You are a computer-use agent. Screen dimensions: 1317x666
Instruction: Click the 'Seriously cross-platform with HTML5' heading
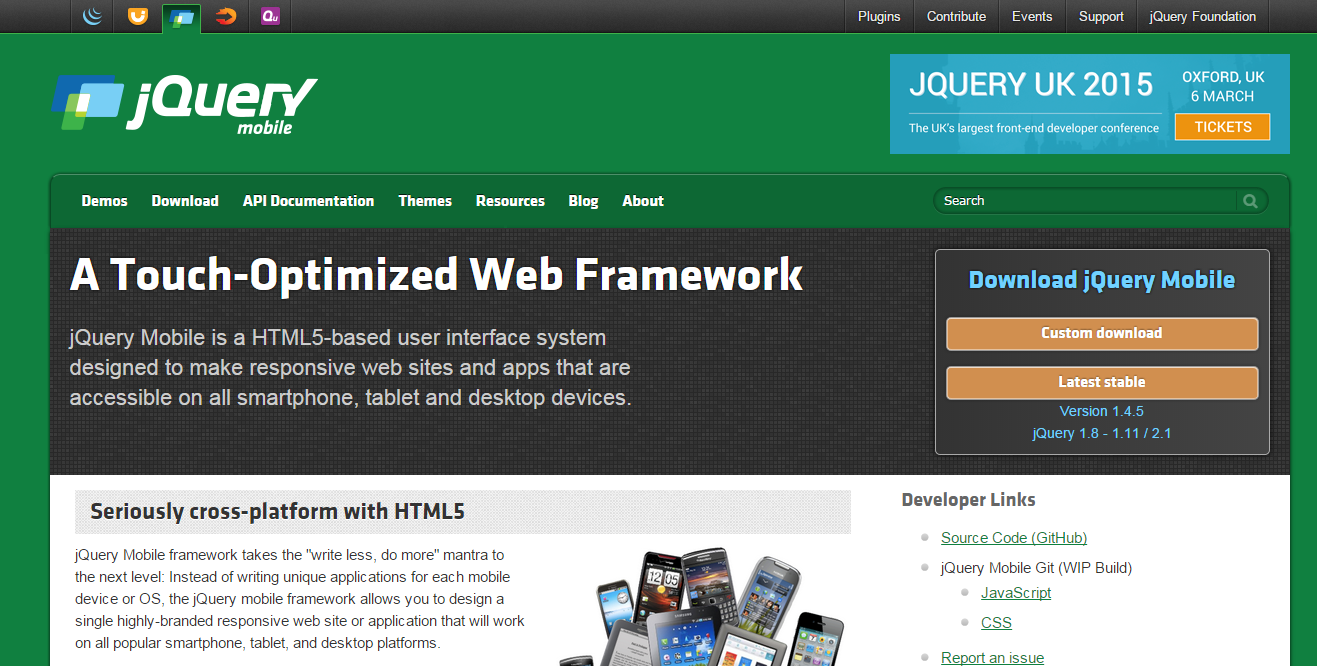278,512
